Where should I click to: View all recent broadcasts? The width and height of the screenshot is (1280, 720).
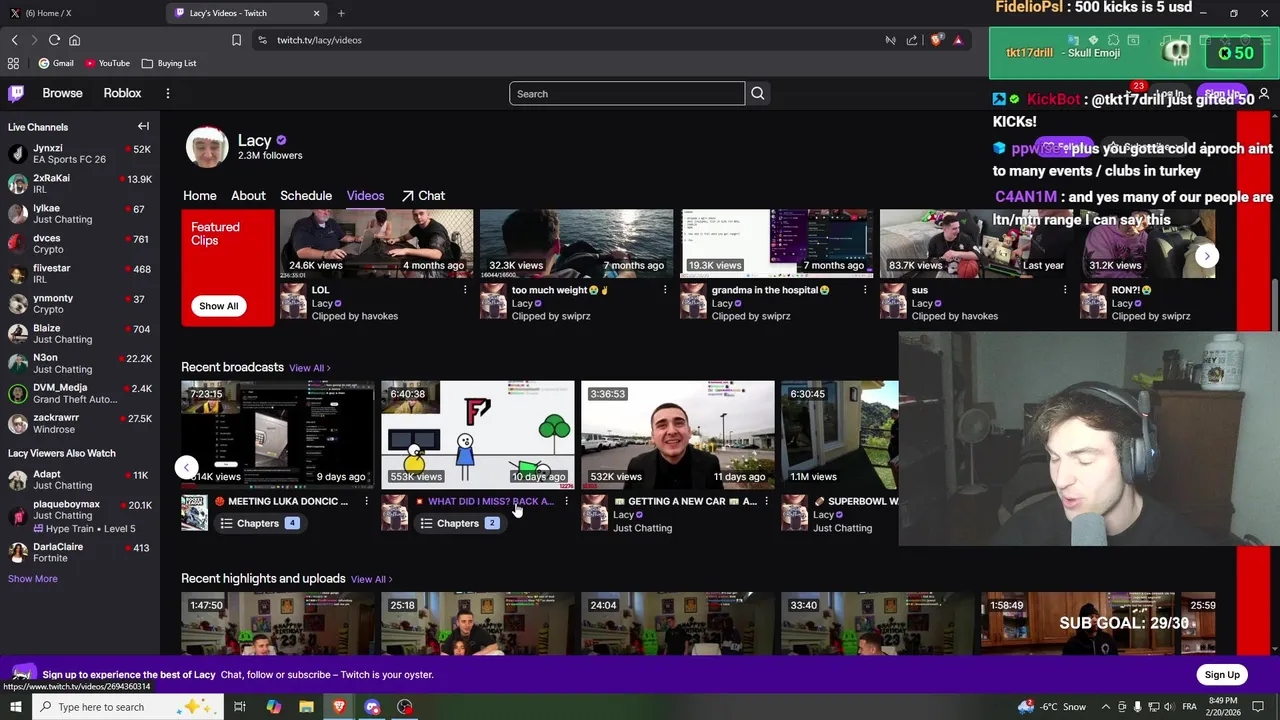pyautogui.click(x=310, y=368)
